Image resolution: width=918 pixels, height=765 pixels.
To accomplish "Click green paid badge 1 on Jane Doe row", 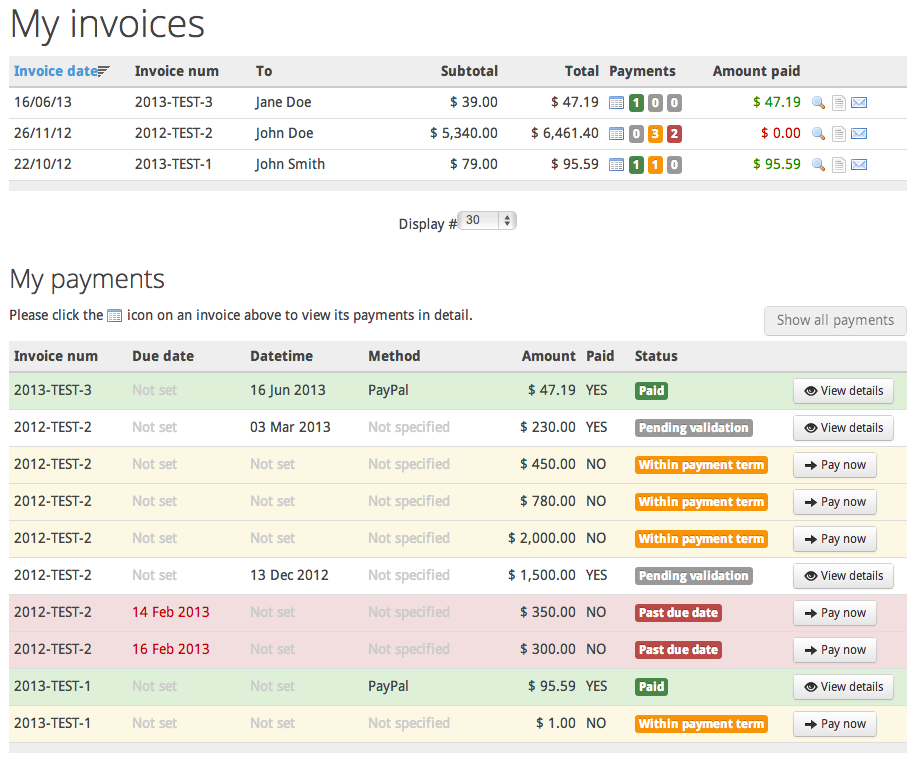I will point(636,103).
